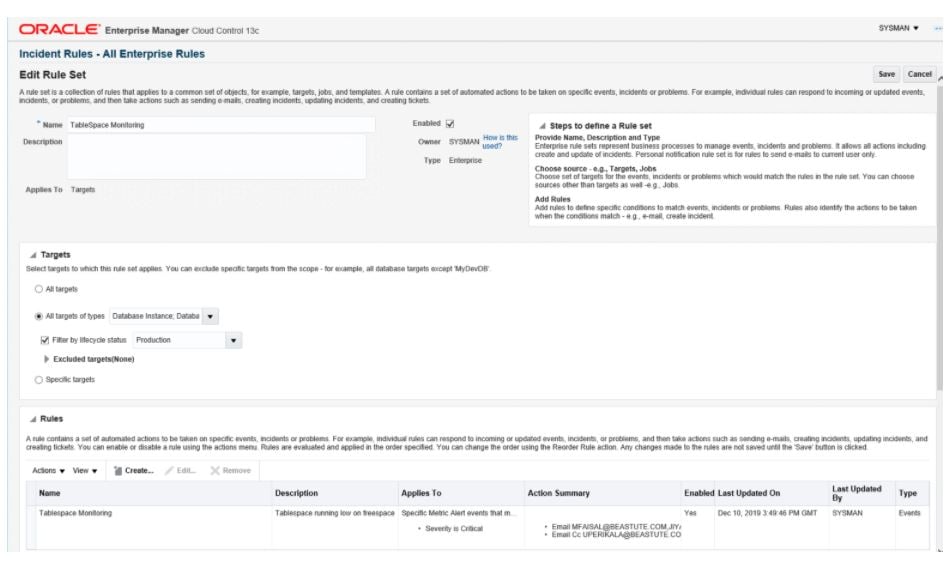Click 'Tablespace running low on freespace' cell
This screenshot has height=570, width=950.
point(334,513)
